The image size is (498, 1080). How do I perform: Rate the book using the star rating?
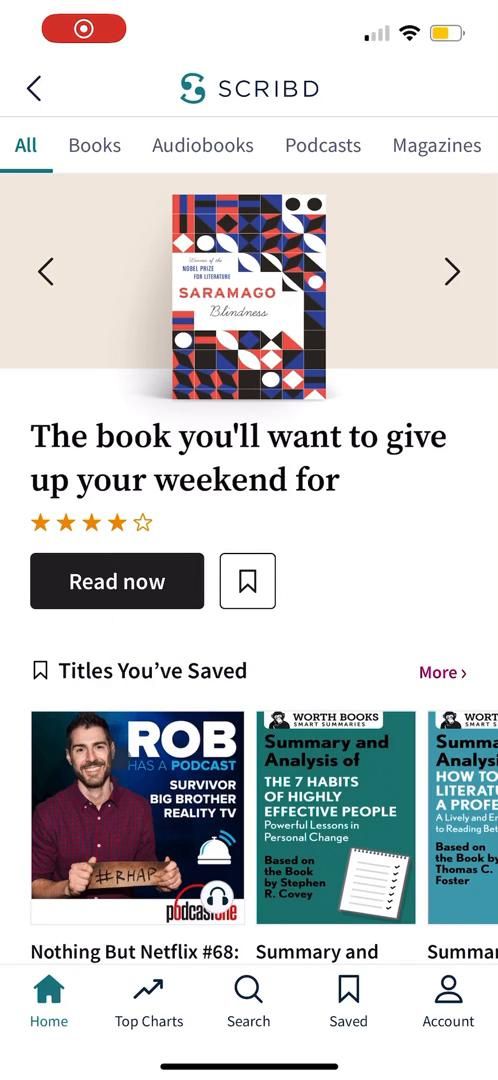click(92, 523)
